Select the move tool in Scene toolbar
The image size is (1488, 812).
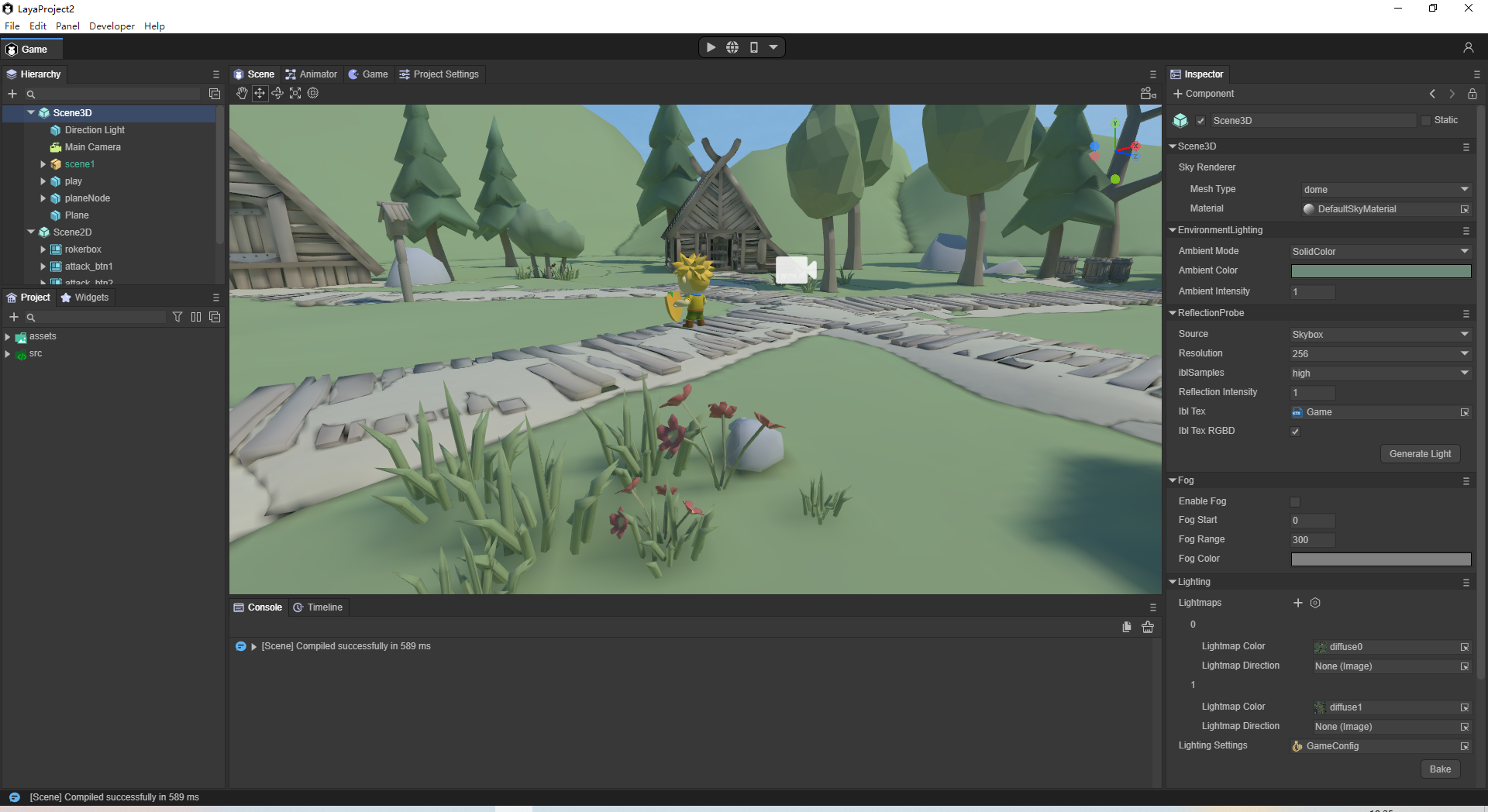(x=260, y=93)
